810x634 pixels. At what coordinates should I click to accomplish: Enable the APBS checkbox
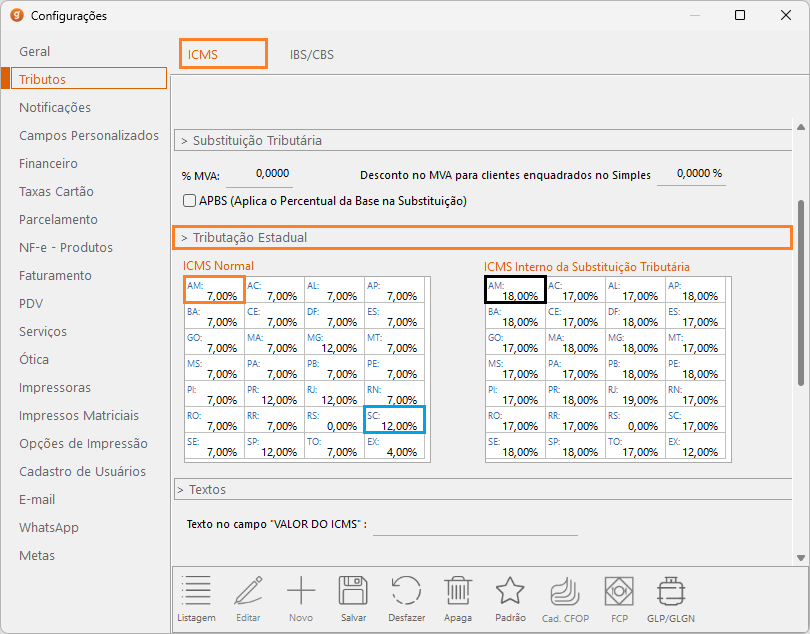point(190,201)
